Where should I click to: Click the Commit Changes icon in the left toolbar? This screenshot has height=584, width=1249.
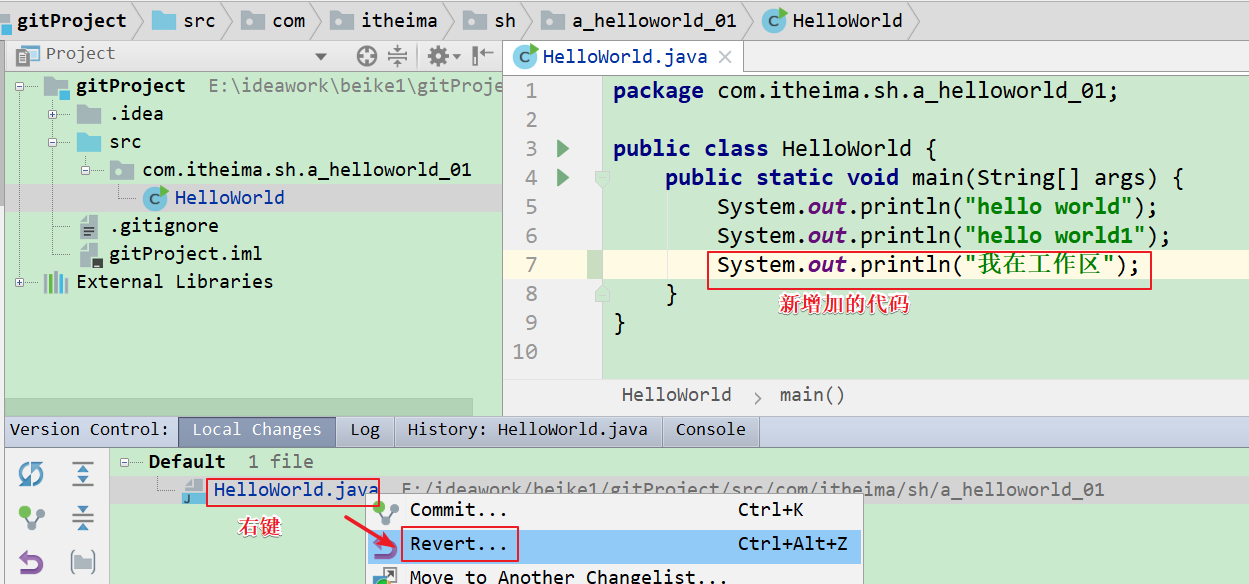click(x=31, y=518)
